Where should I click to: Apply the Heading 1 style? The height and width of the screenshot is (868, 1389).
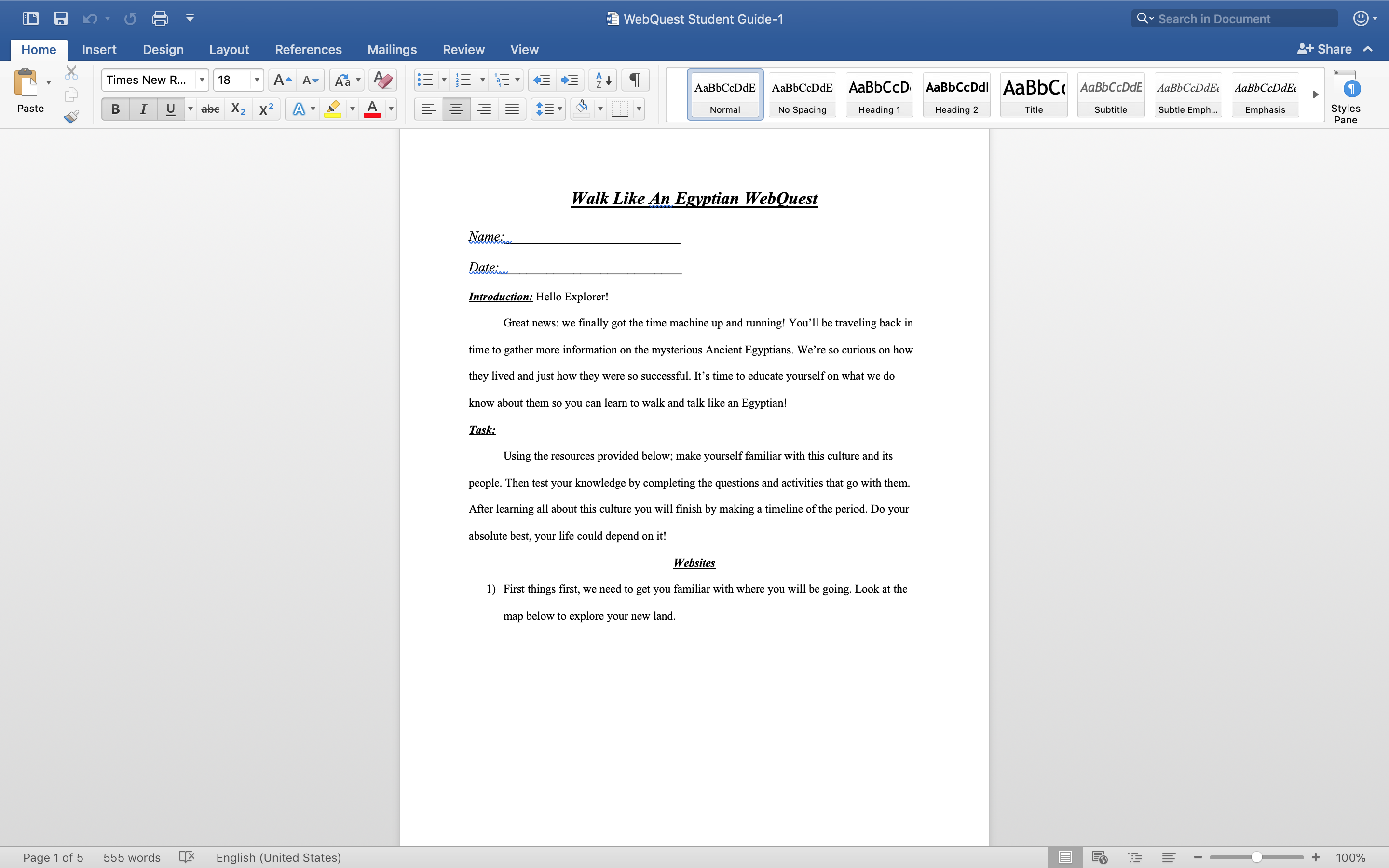(x=879, y=95)
